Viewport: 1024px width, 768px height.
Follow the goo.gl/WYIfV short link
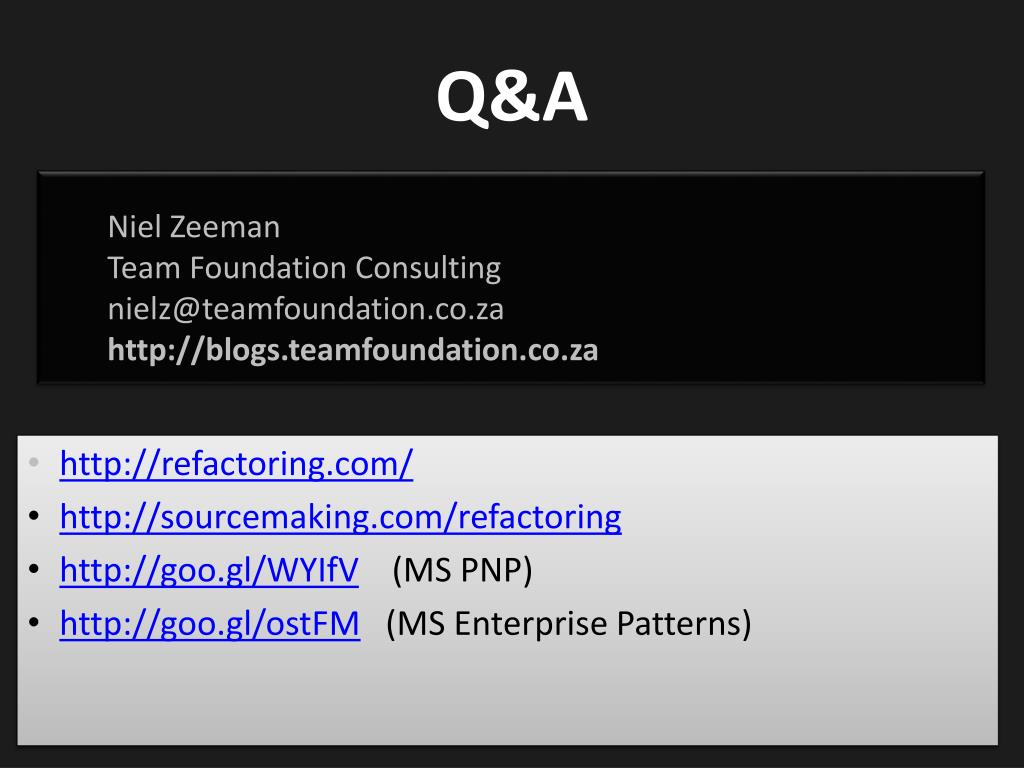click(209, 570)
